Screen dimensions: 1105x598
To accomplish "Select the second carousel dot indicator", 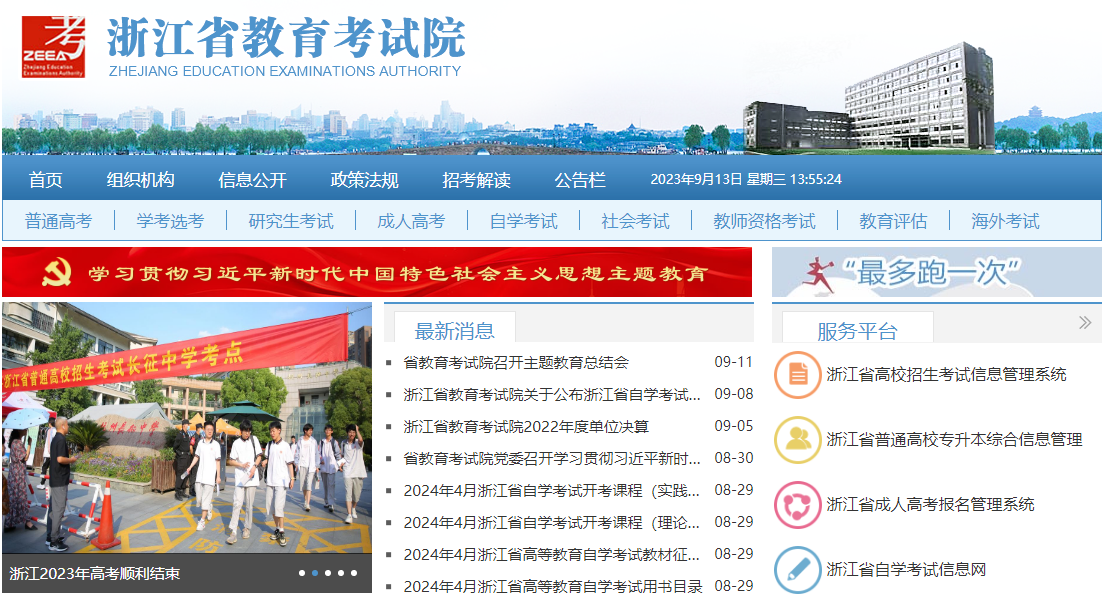I will pos(315,574).
